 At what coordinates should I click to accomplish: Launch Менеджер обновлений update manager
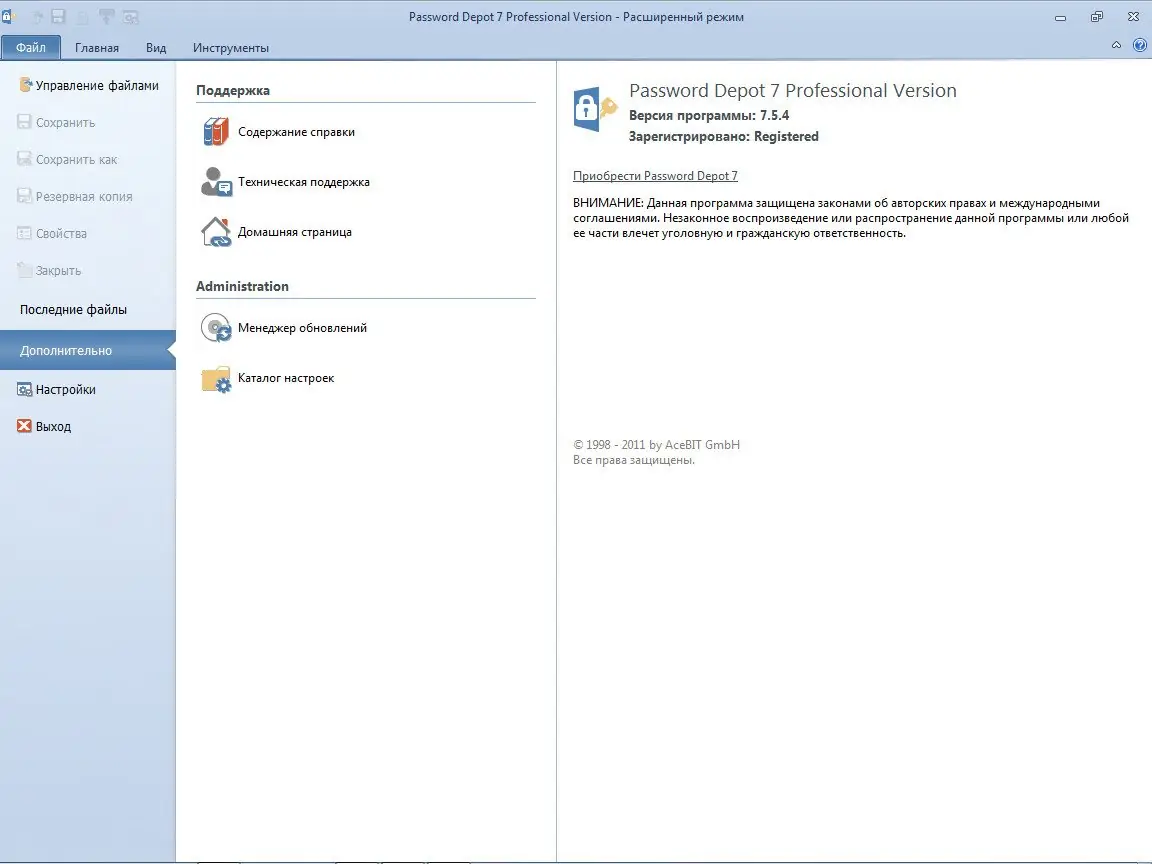point(285,328)
